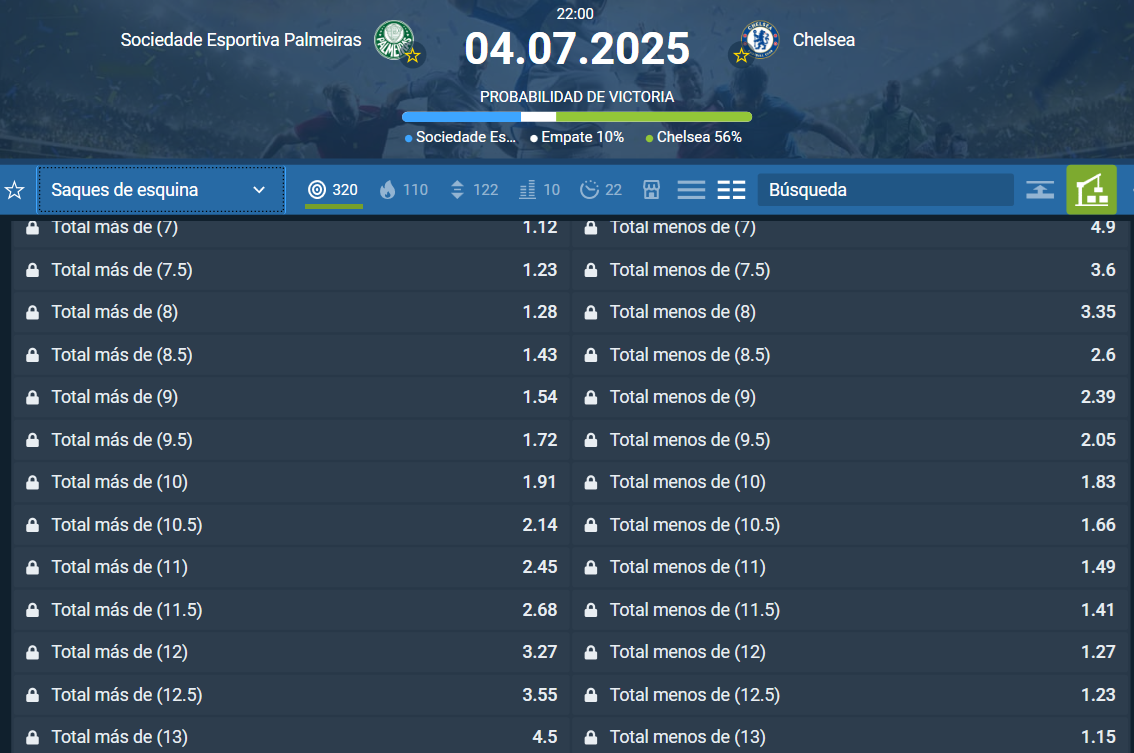
Task: Pick Total más de (8) odds 1.28
Action: [x=291, y=312]
